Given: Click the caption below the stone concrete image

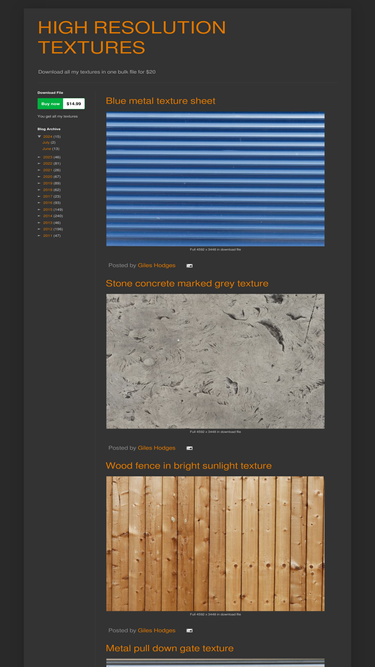Looking at the screenshot, I should (x=215, y=432).
